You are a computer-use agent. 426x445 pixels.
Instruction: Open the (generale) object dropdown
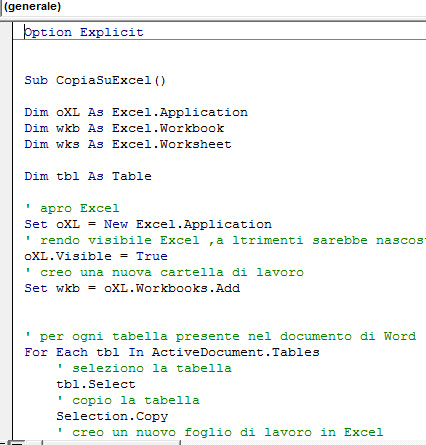(213, 7)
